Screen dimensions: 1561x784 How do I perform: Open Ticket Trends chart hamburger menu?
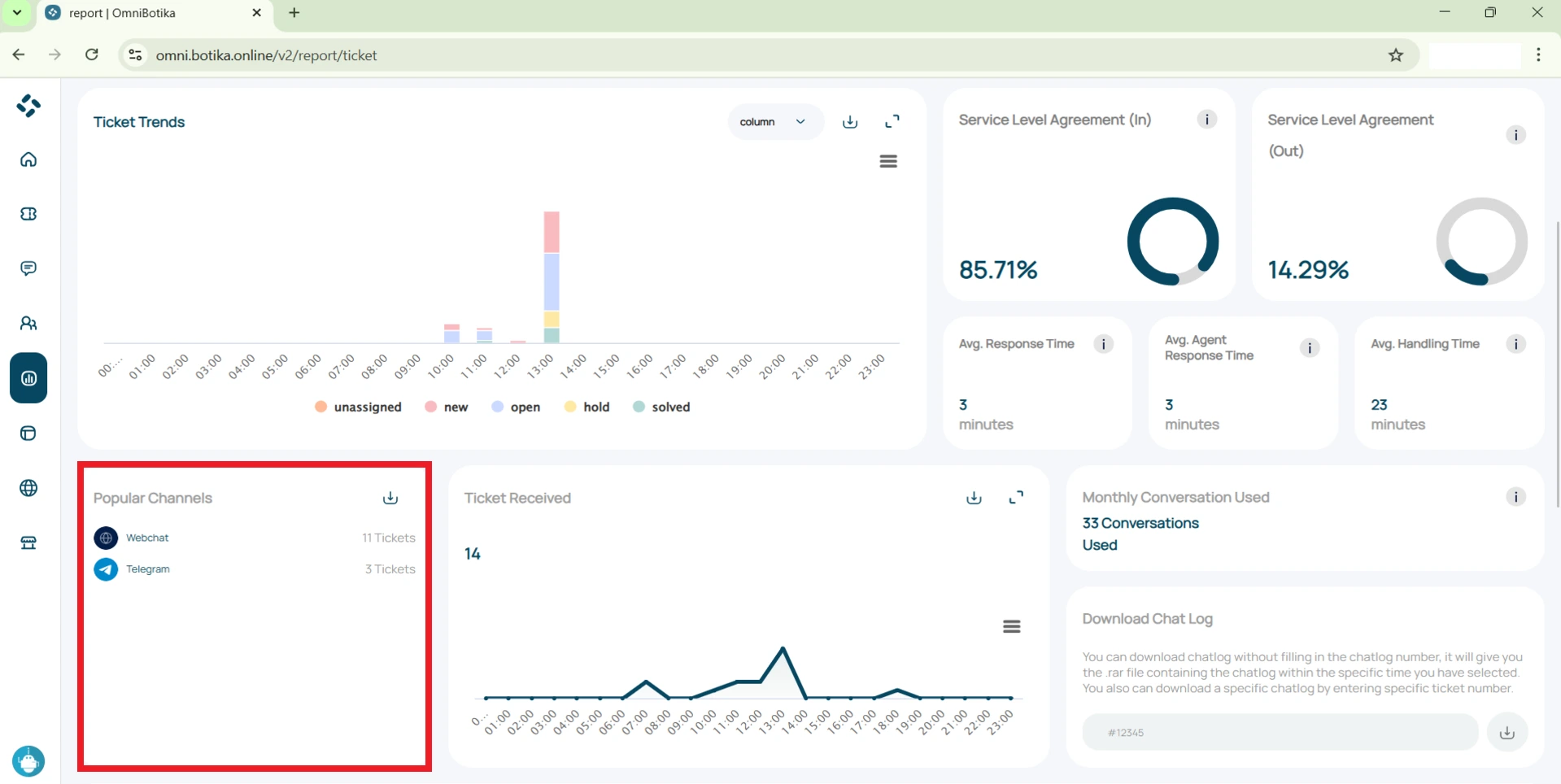coord(888,161)
